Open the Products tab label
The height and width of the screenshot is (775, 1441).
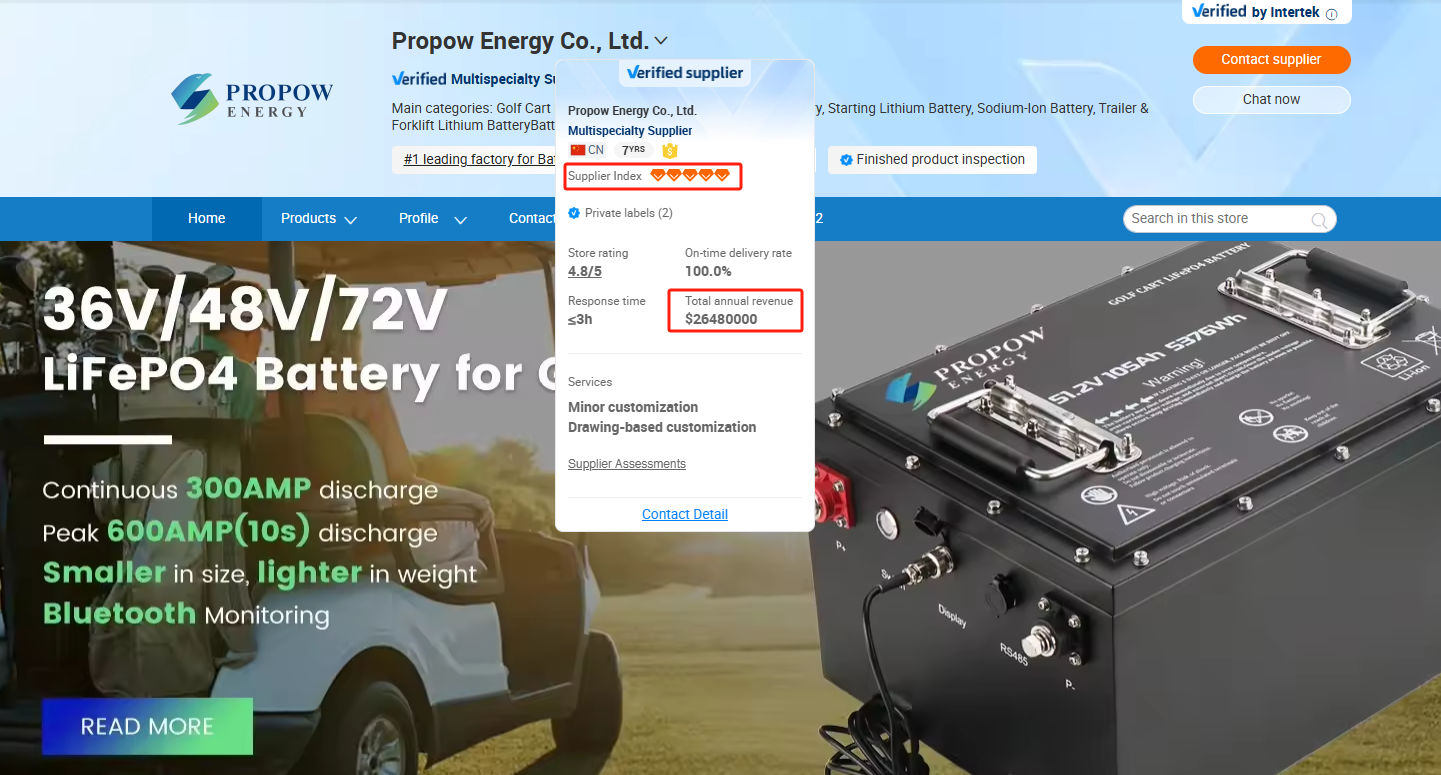tap(308, 218)
